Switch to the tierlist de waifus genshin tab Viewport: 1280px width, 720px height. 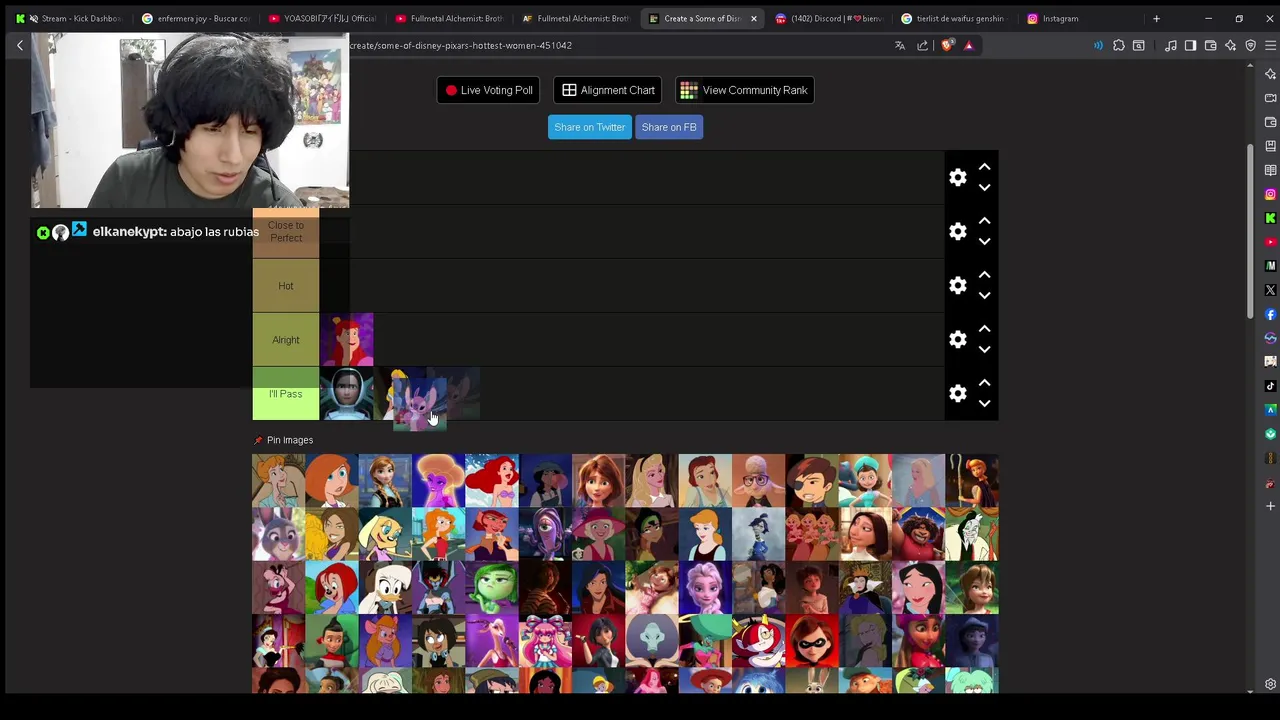pos(957,18)
